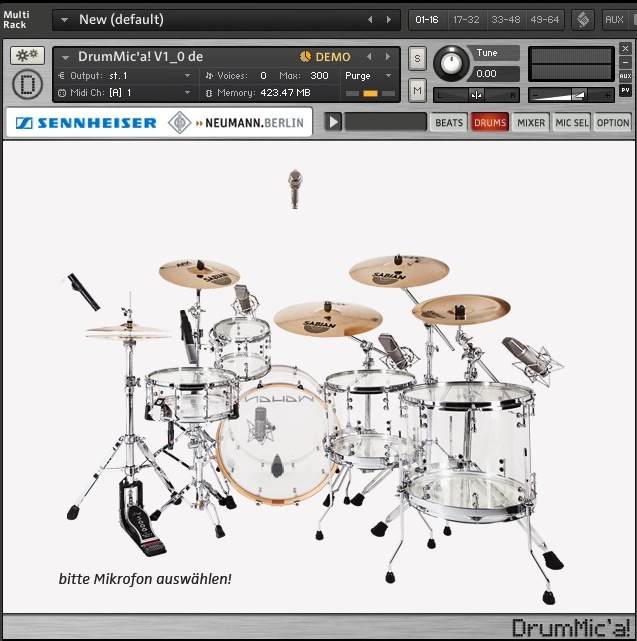637x641 pixels.
Task: Click the Kontakt logo button in rack header
Action: tap(583, 20)
